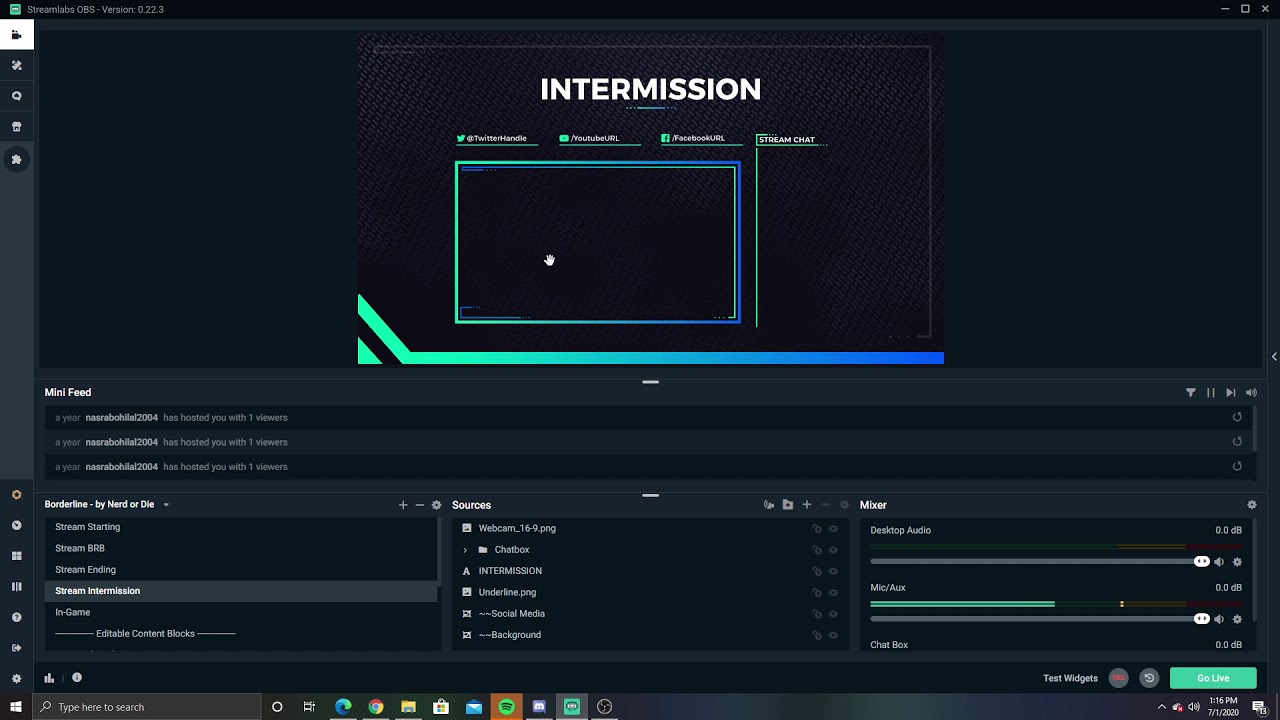Click the Go Live button
The height and width of the screenshot is (720, 1280).
(1213, 678)
